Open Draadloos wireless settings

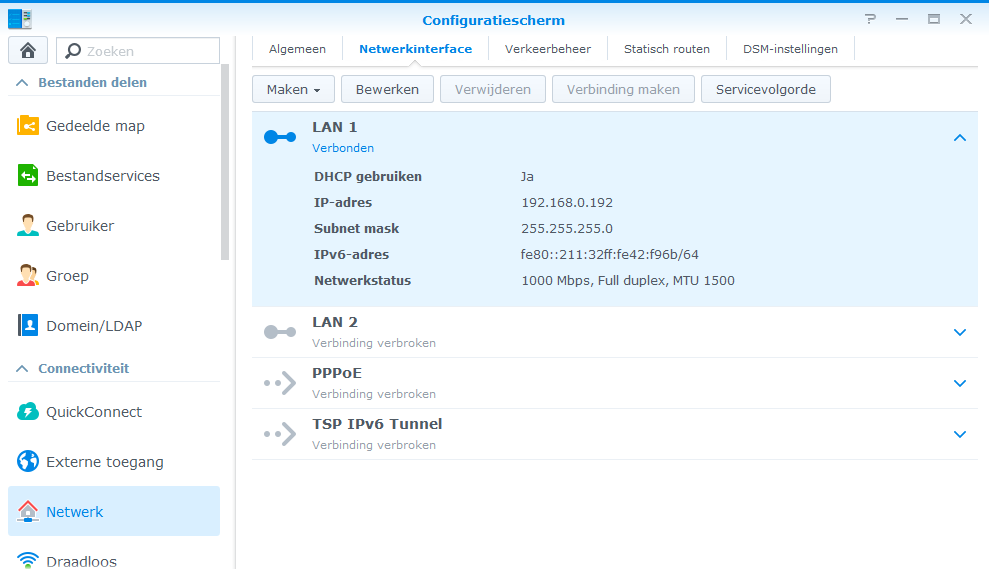[81, 561]
